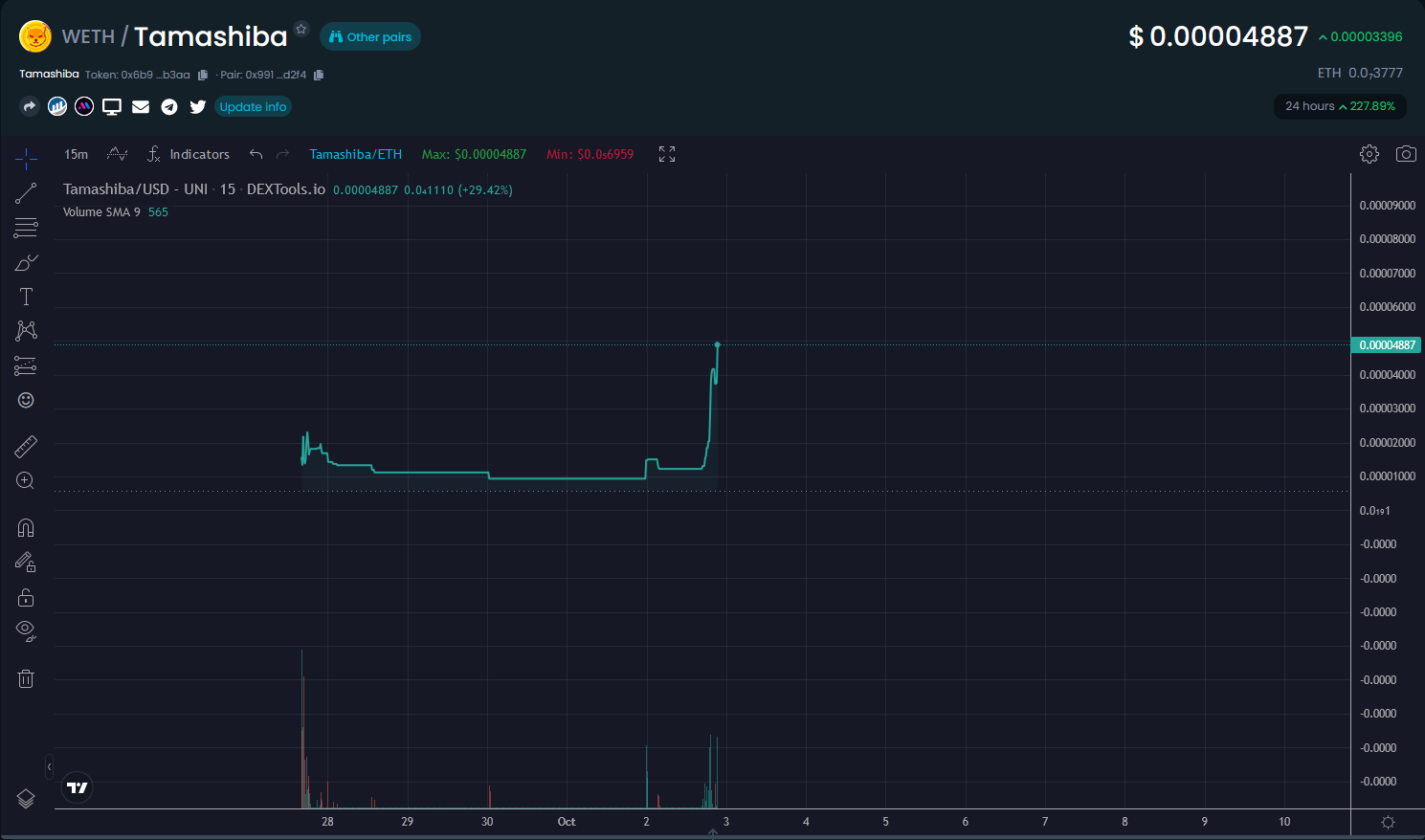The height and width of the screenshot is (840, 1425).
Task: Open chart settings via the gear icon
Action: click(1369, 153)
